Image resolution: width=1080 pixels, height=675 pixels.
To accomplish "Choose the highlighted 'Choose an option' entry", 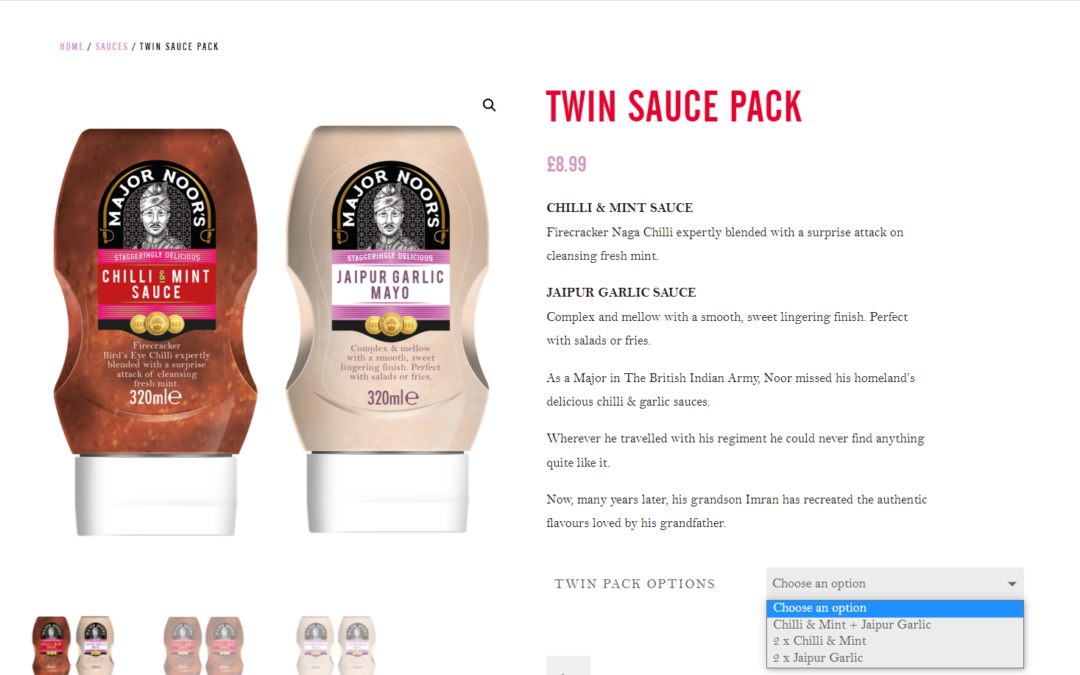I will click(x=895, y=608).
